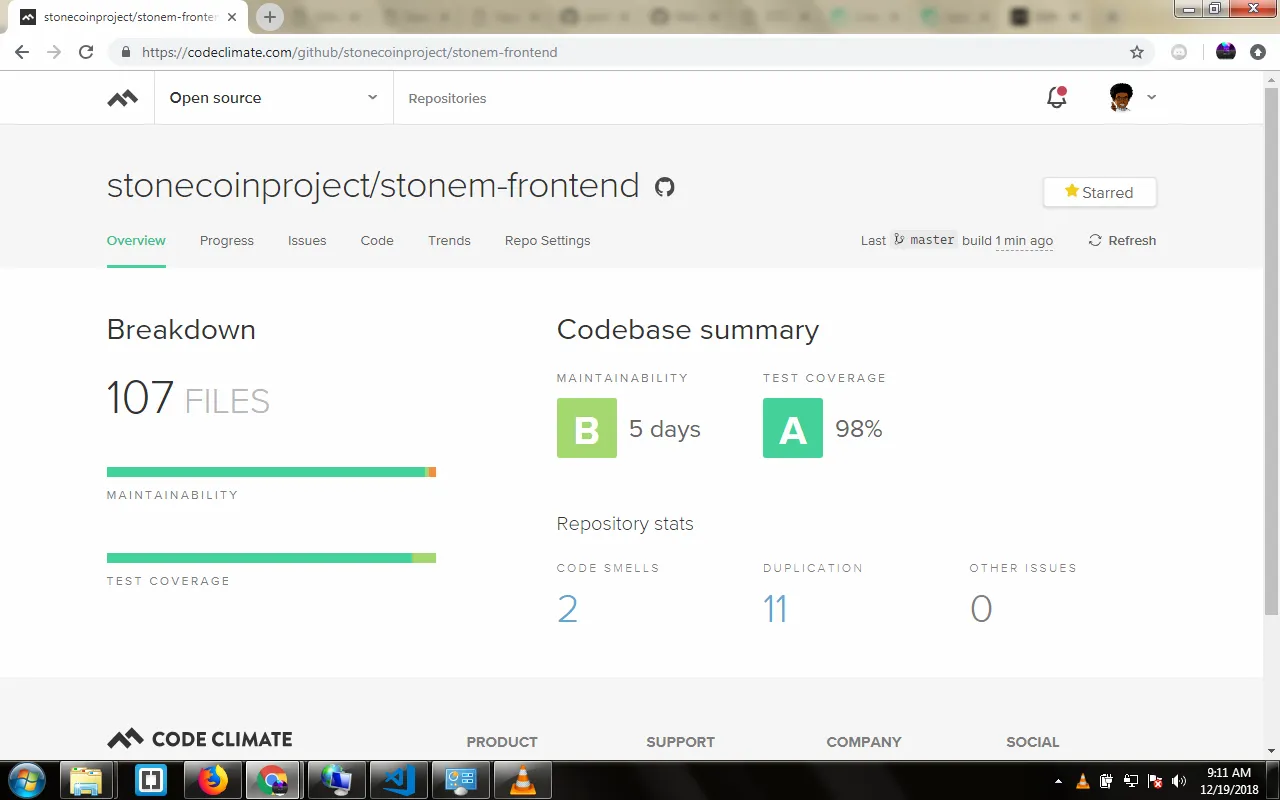The image size is (1280, 800).
Task: Click the browser back arrow
Action: [22, 52]
